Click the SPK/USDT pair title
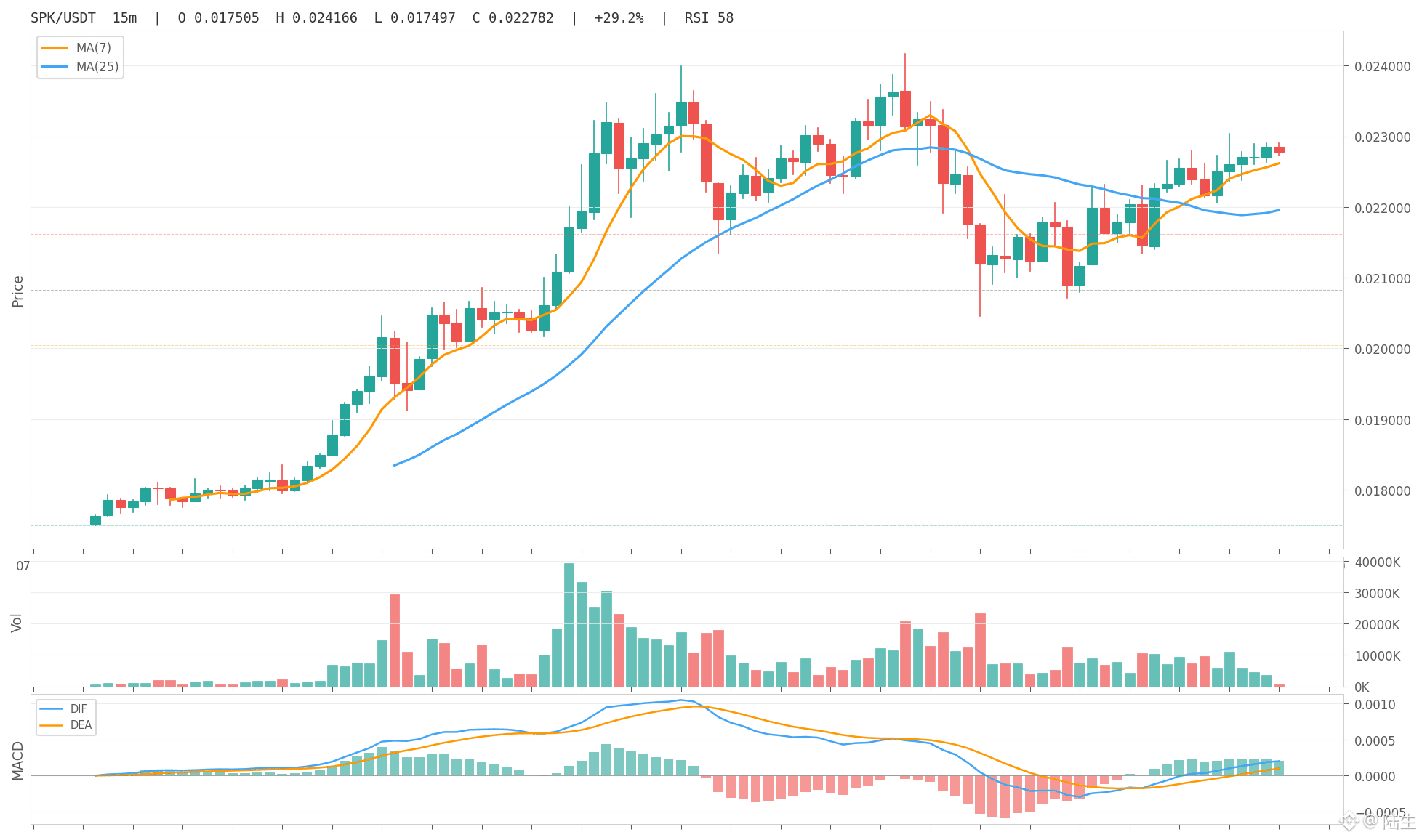 tap(63, 18)
